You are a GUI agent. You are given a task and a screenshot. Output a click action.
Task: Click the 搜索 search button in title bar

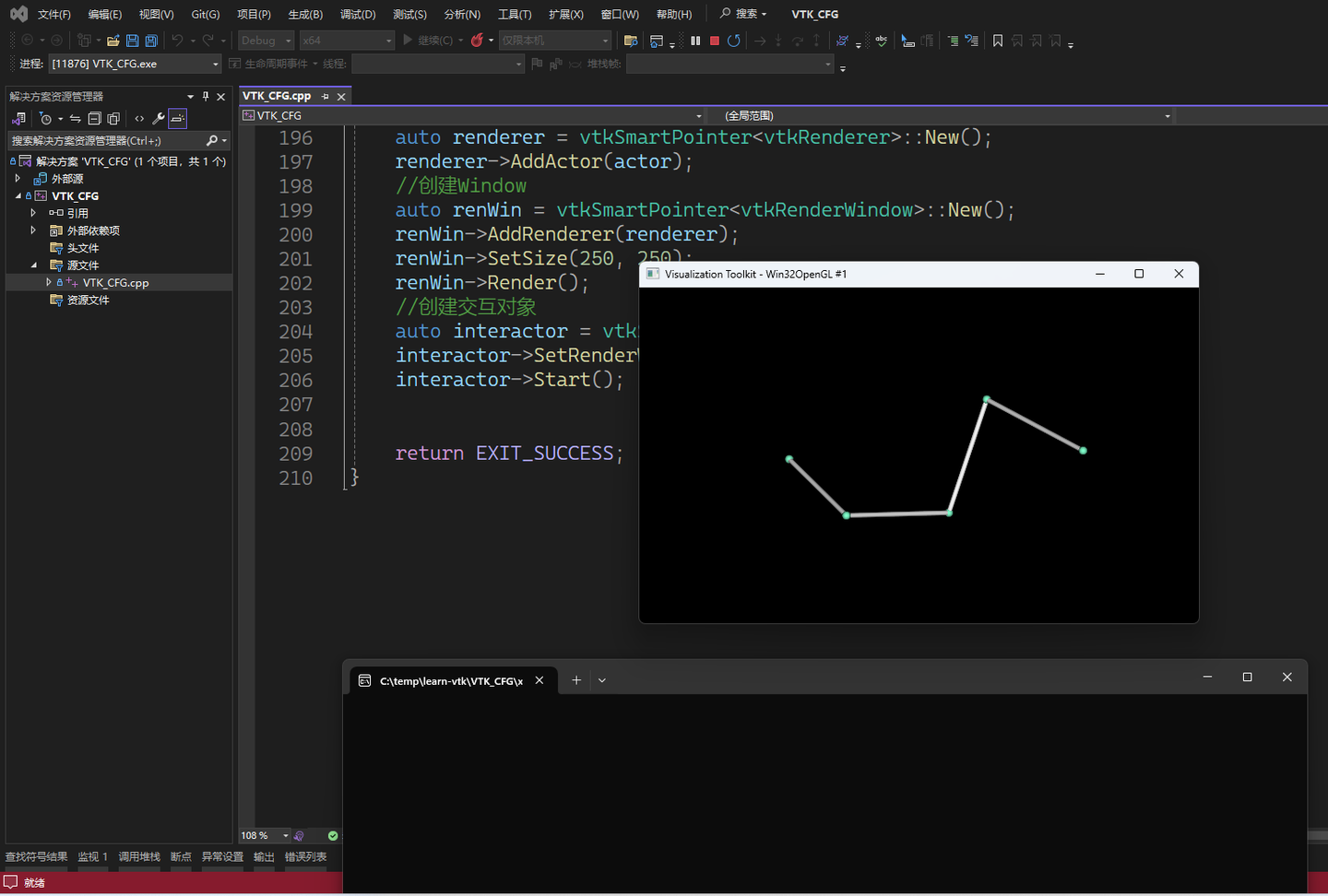point(743,14)
